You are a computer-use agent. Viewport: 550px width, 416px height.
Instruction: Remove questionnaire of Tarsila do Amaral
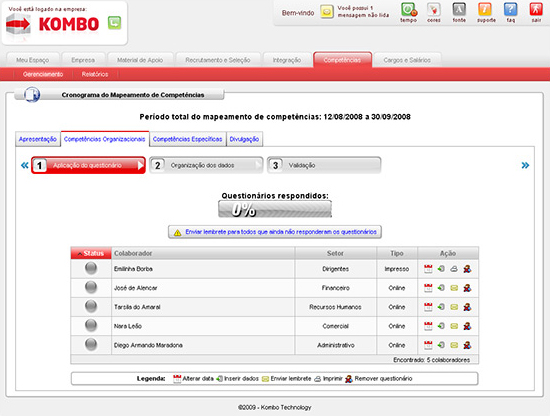(x=467, y=307)
